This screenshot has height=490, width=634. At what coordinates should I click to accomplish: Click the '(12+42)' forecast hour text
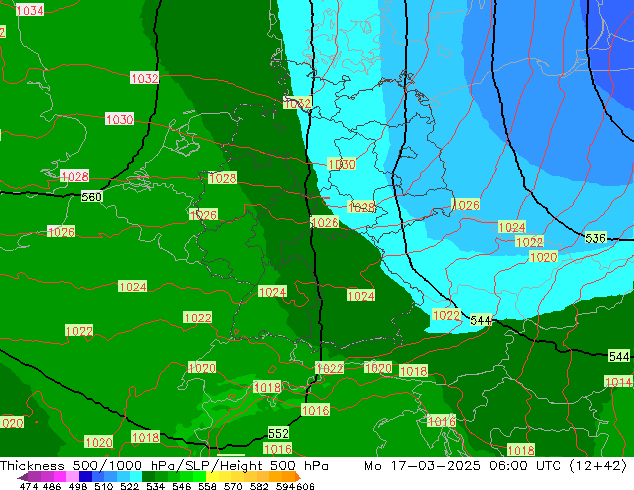598,466
